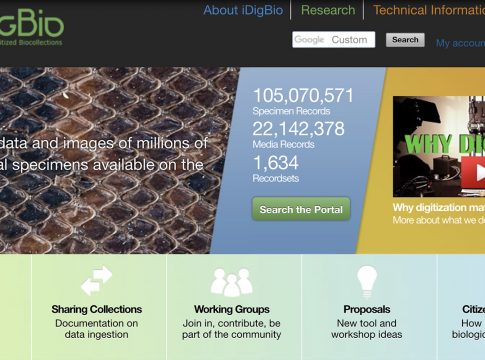
Task: Click the Why Dig video thumbnail
Action: point(439,146)
